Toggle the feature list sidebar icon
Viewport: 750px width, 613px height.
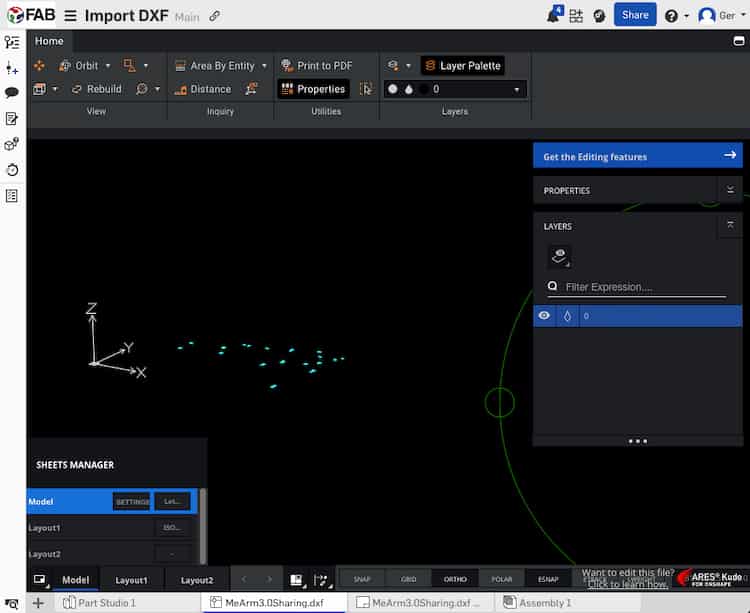[12, 42]
